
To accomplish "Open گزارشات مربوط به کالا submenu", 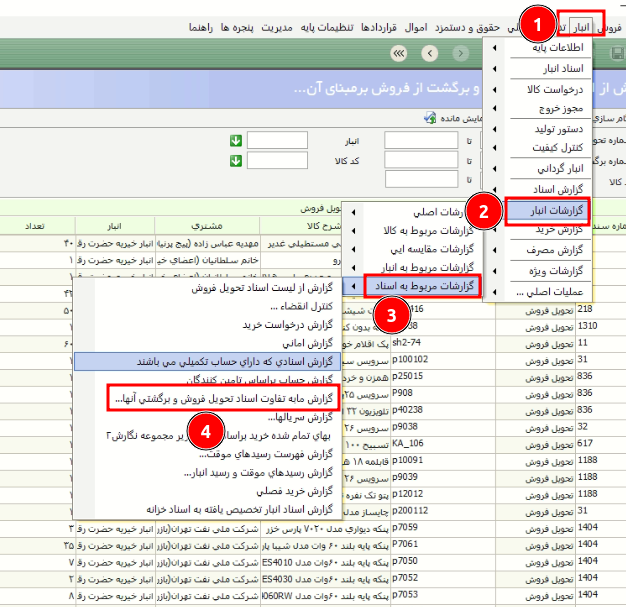I will (x=412, y=230).
